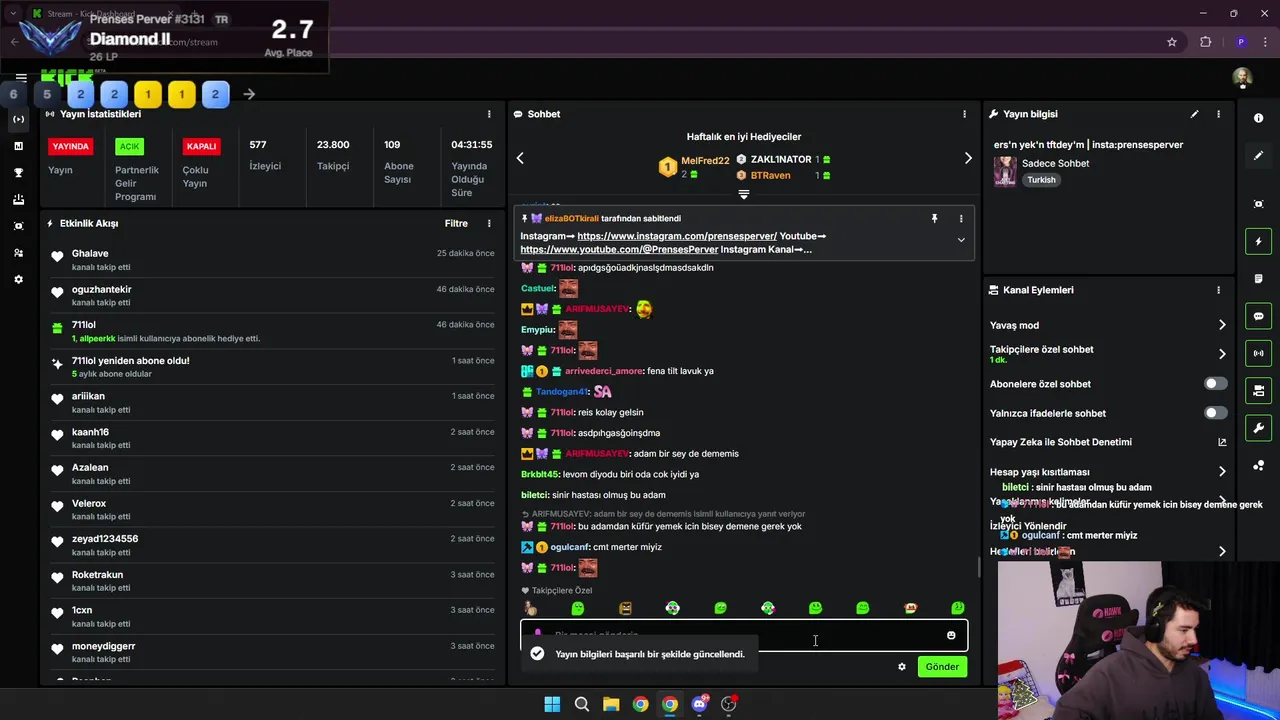1280x720 pixels.
Task: Click the three-dots cluster icon in right toolbar
Action: 1258,465
